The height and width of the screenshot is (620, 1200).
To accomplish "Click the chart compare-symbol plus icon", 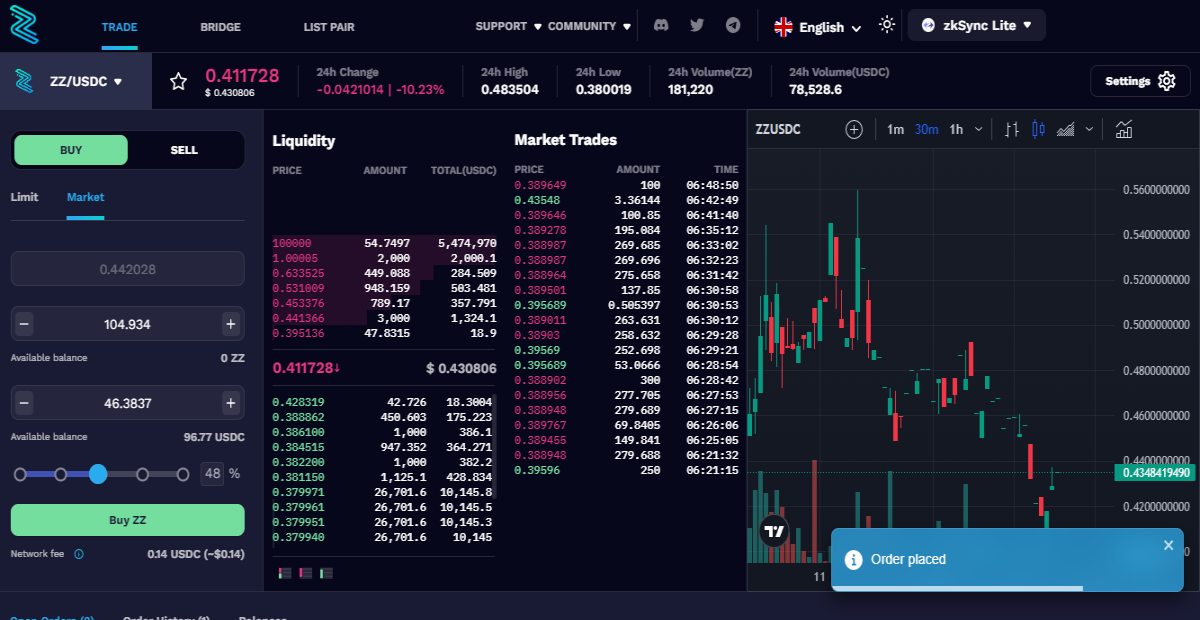I will [x=854, y=129].
